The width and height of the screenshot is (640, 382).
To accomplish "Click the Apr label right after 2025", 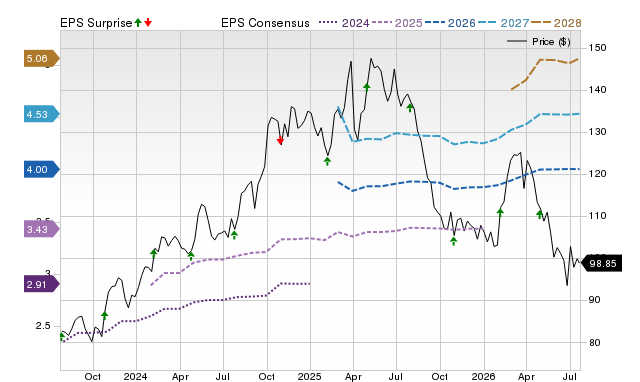I will [353, 376].
